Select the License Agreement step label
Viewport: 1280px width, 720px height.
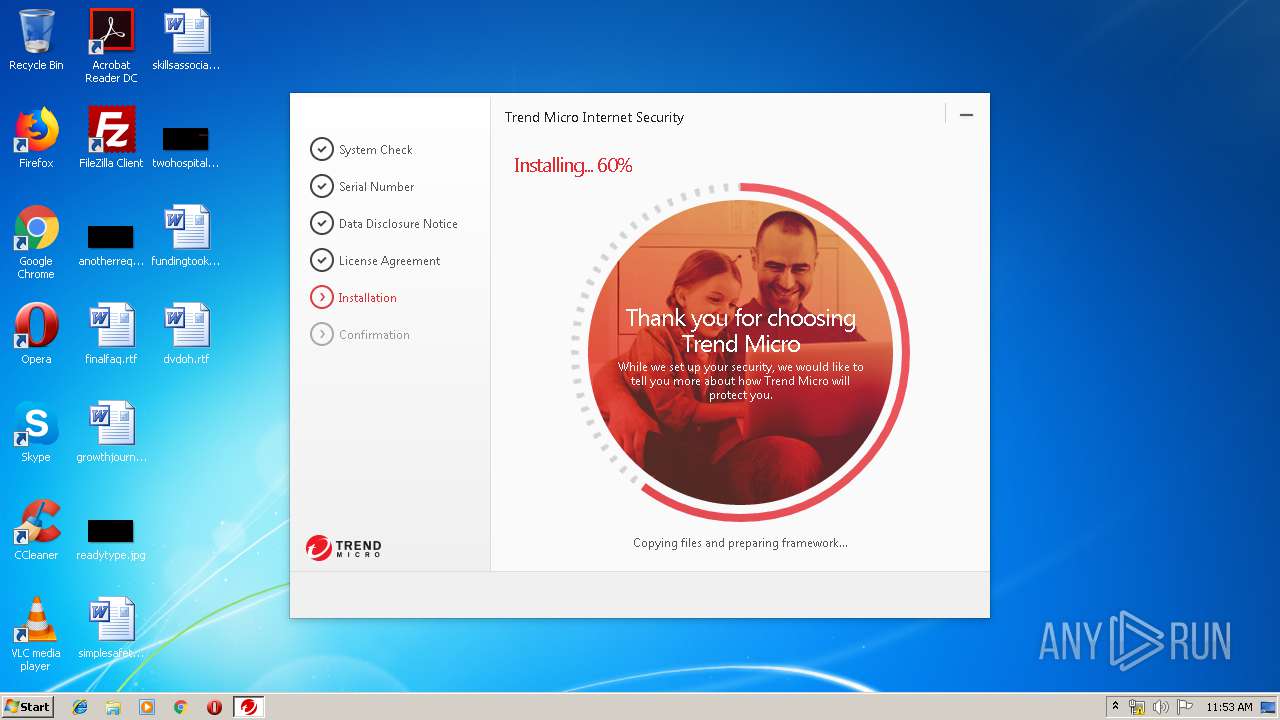[x=390, y=261]
